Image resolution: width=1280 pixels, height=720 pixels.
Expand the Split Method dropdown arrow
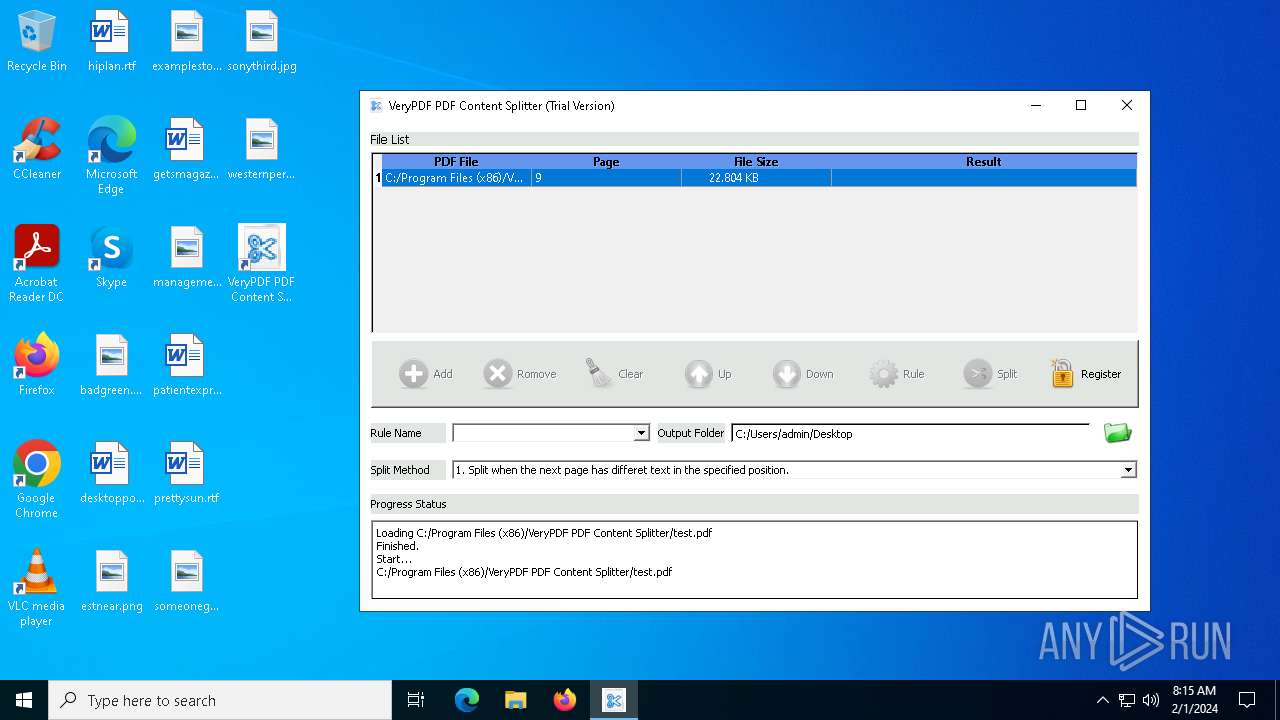(x=1128, y=470)
